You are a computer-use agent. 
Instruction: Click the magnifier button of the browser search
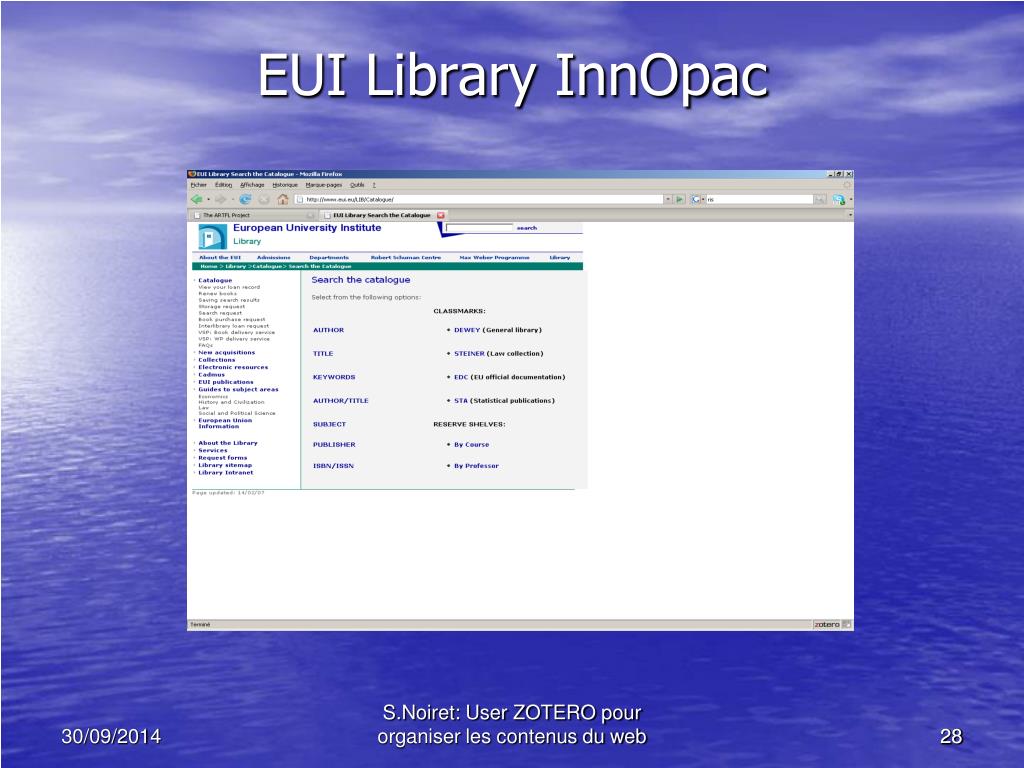point(820,199)
